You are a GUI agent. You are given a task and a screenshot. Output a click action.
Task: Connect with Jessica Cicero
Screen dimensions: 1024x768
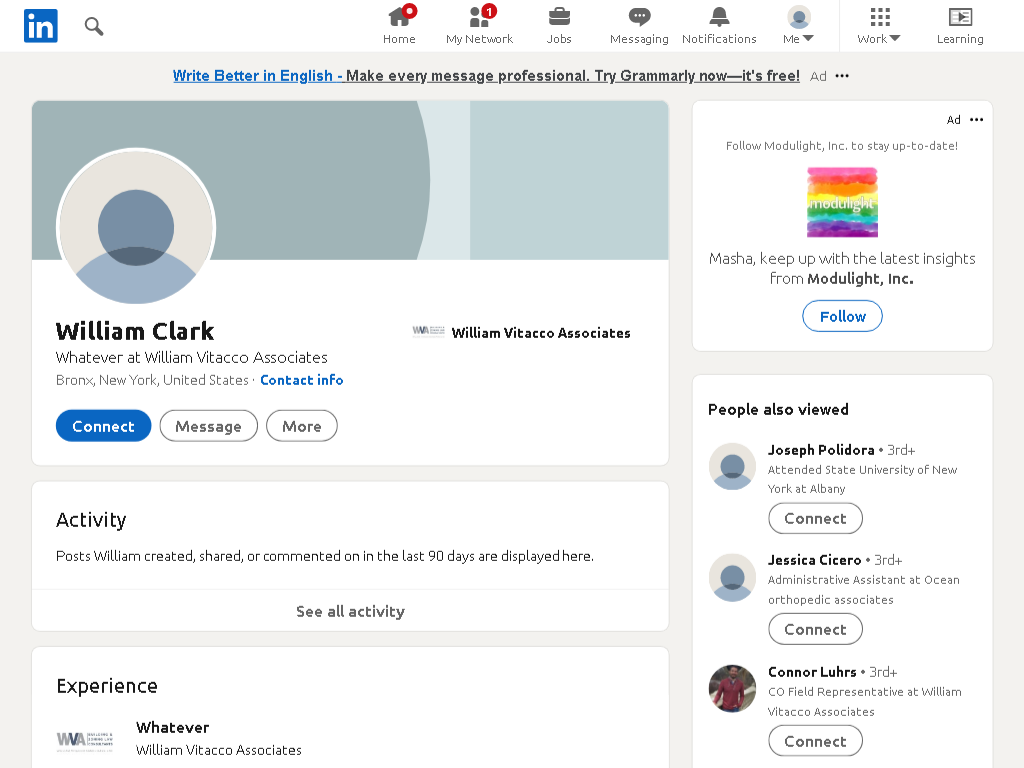pyautogui.click(x=815, y=630)
